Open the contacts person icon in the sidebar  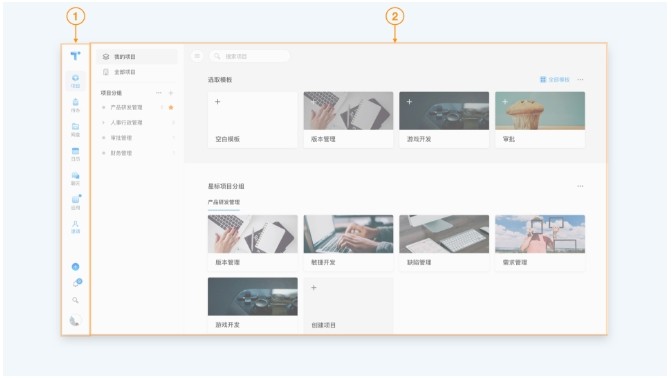[75, 227]
